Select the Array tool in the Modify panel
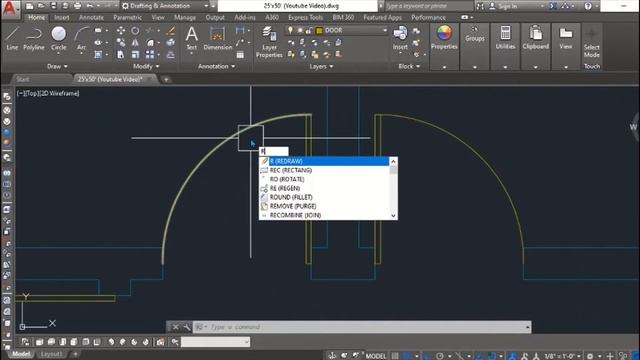The height and width of the screenshot is (360, 640). (150, 54)
